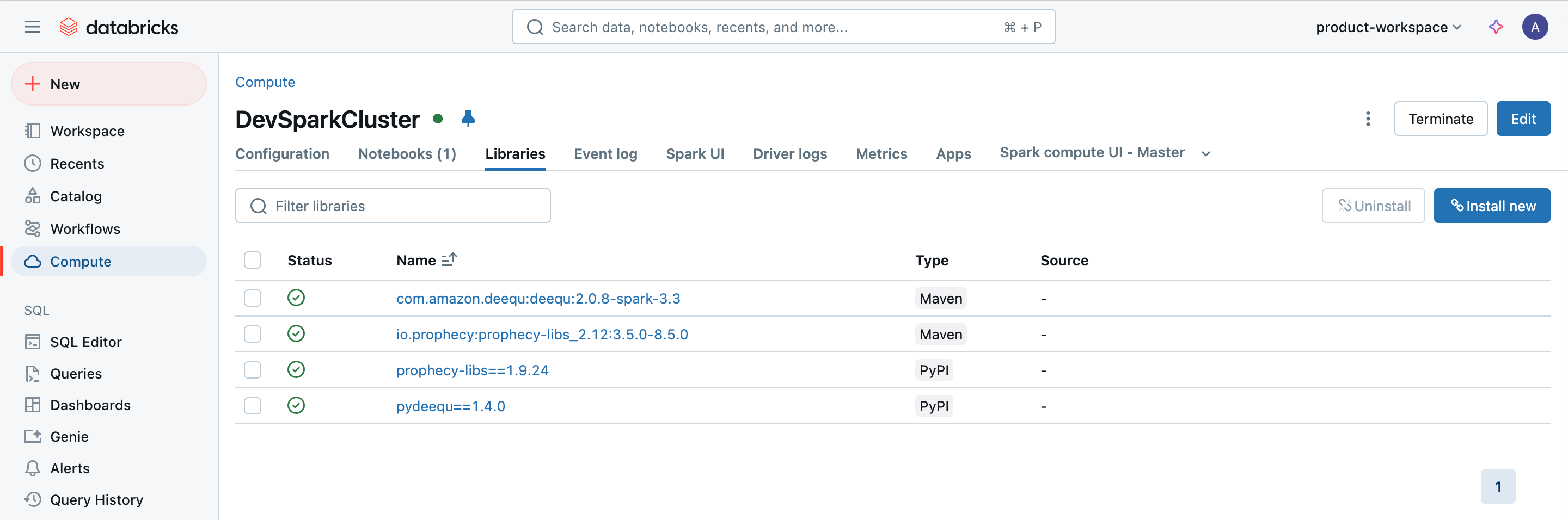
Task: Click the Databricks logo
Action: point(119,27)
